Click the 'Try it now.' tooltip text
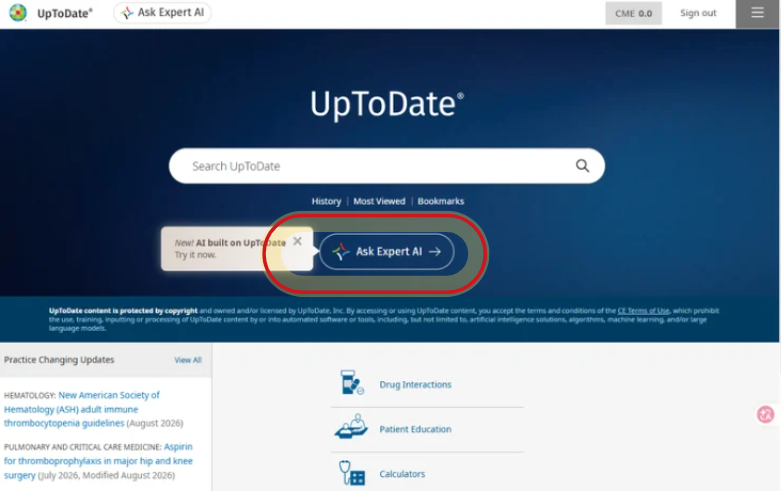 coord(195,254)
